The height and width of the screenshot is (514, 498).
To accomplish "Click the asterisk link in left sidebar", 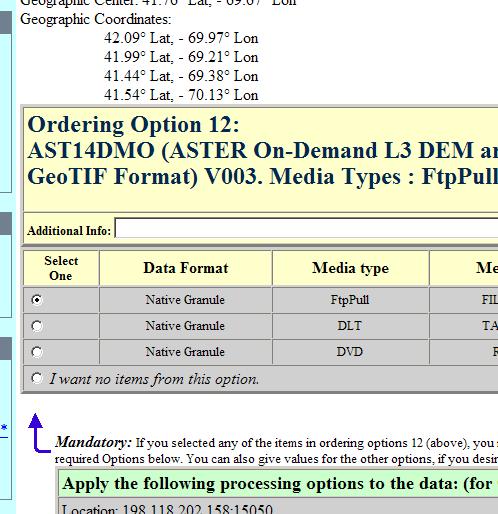I will pyautogui.click(x=4, y=428).
